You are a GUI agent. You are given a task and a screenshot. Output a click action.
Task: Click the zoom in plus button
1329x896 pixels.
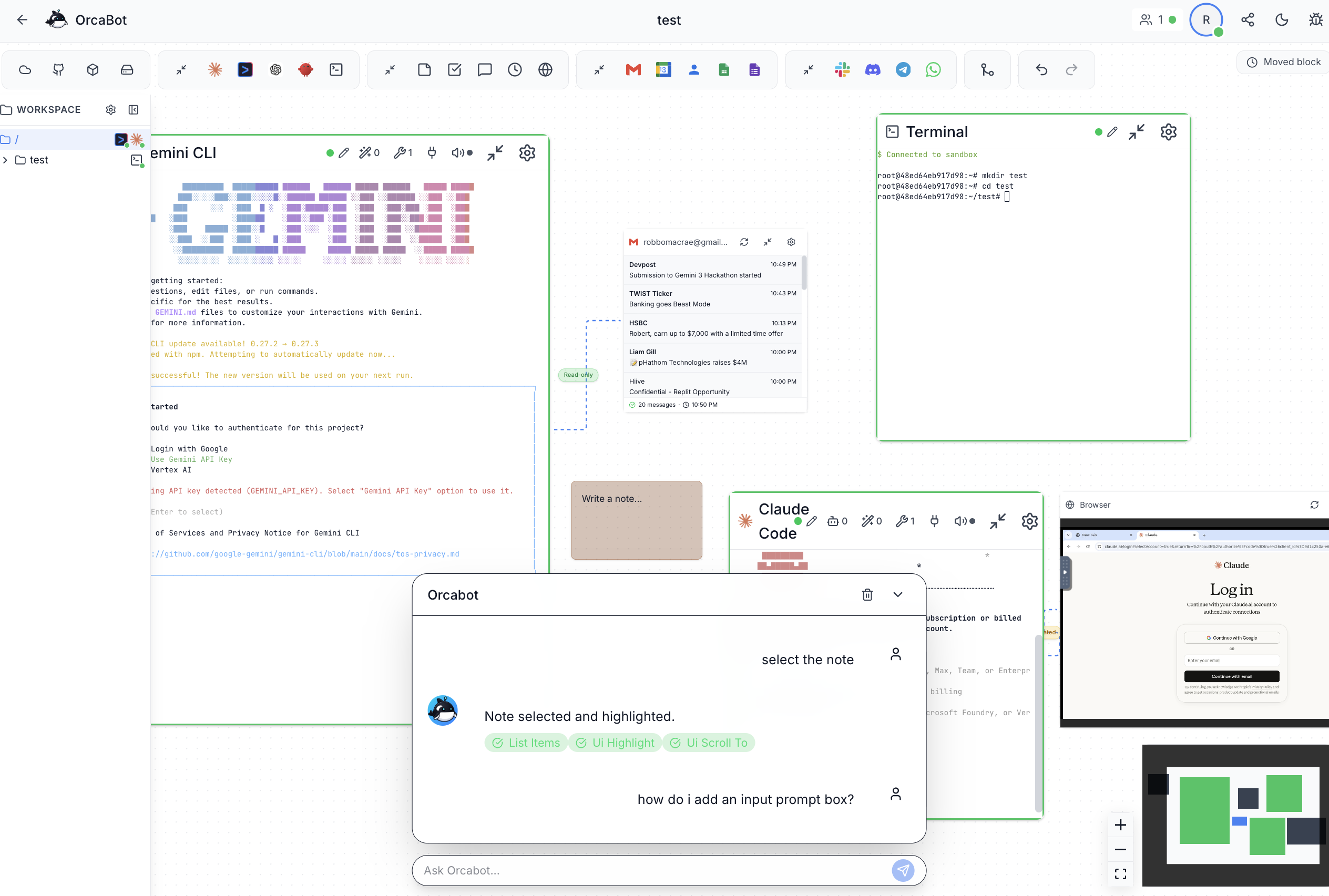1120,825
